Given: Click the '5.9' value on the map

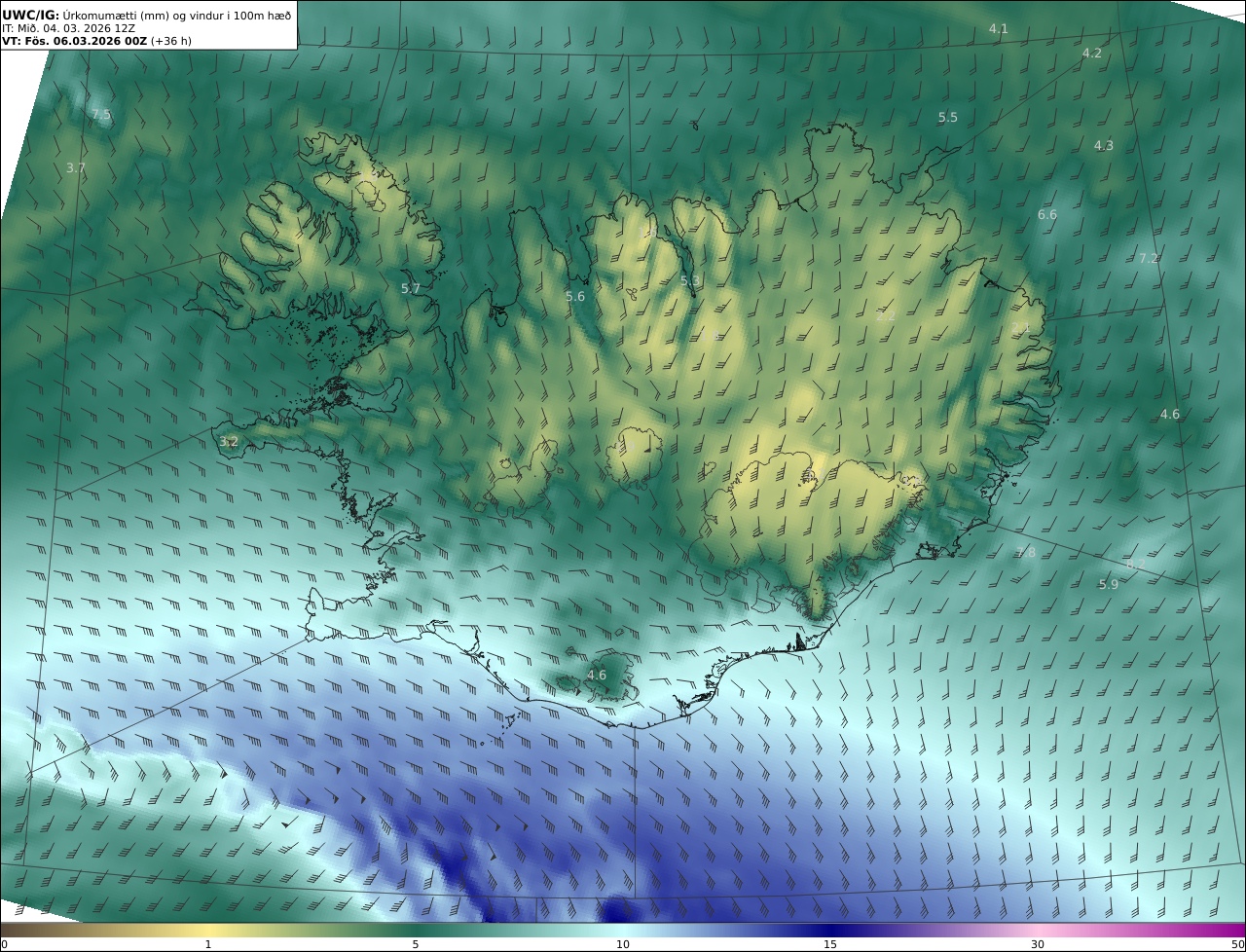Looking at the screenshot, I should coord(1109,584).
